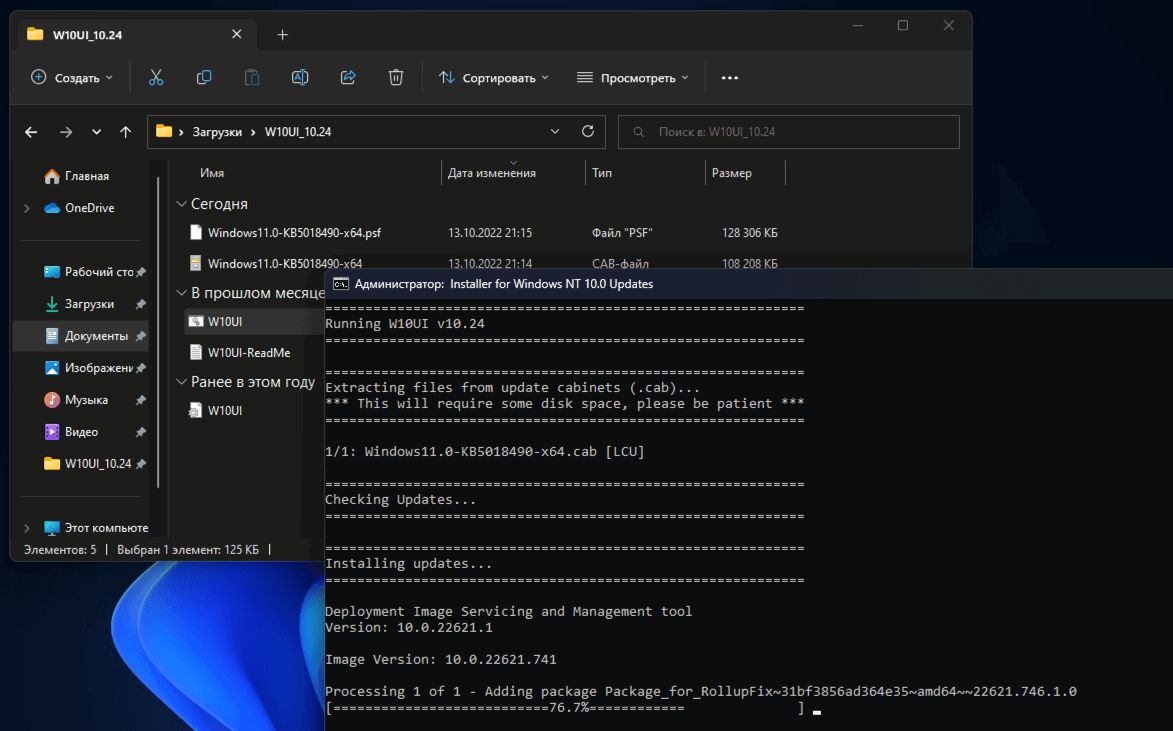Click the Share icon in toolbar

348,77
